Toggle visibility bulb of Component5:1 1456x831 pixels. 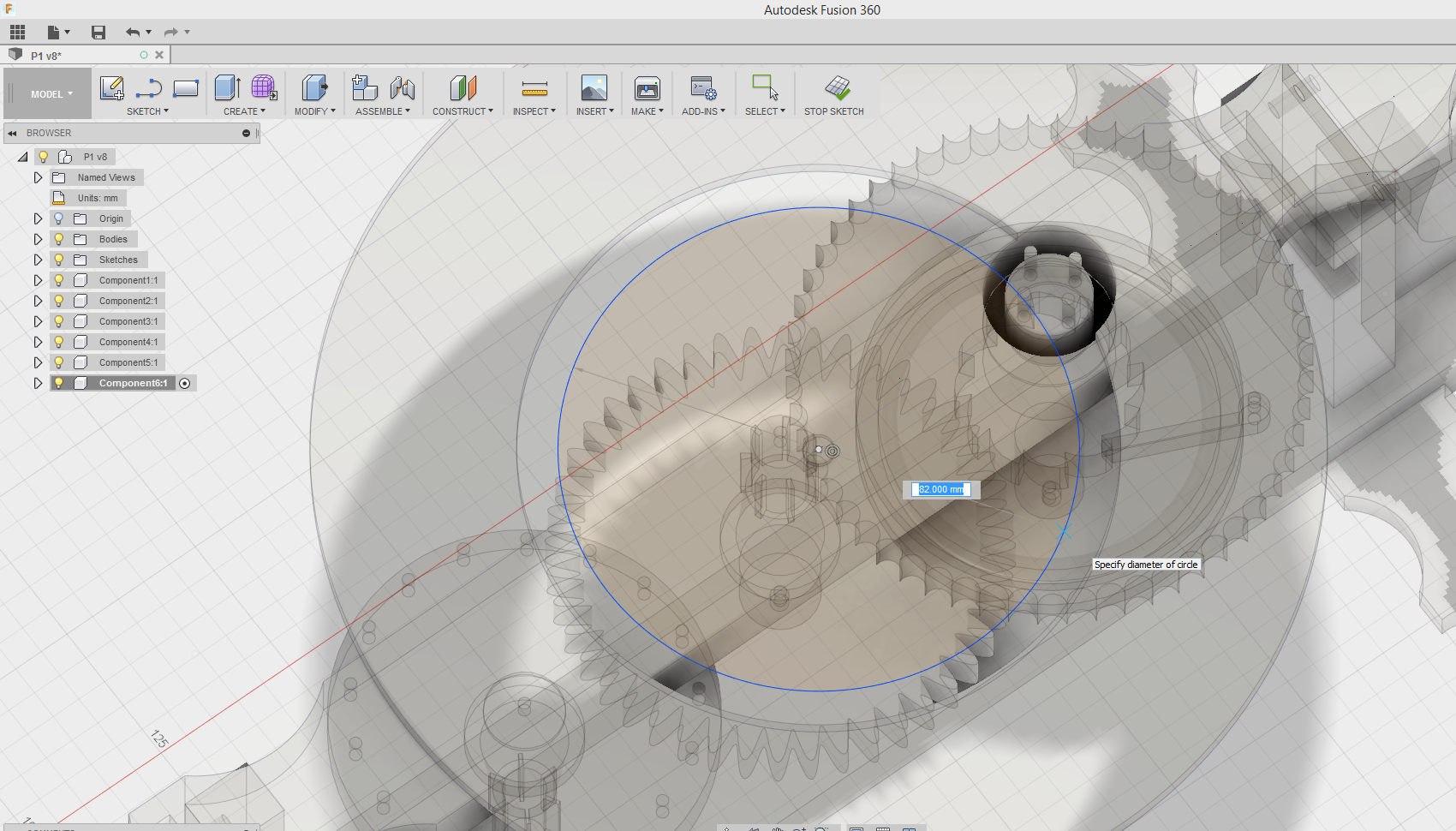(x=58, y=362)
